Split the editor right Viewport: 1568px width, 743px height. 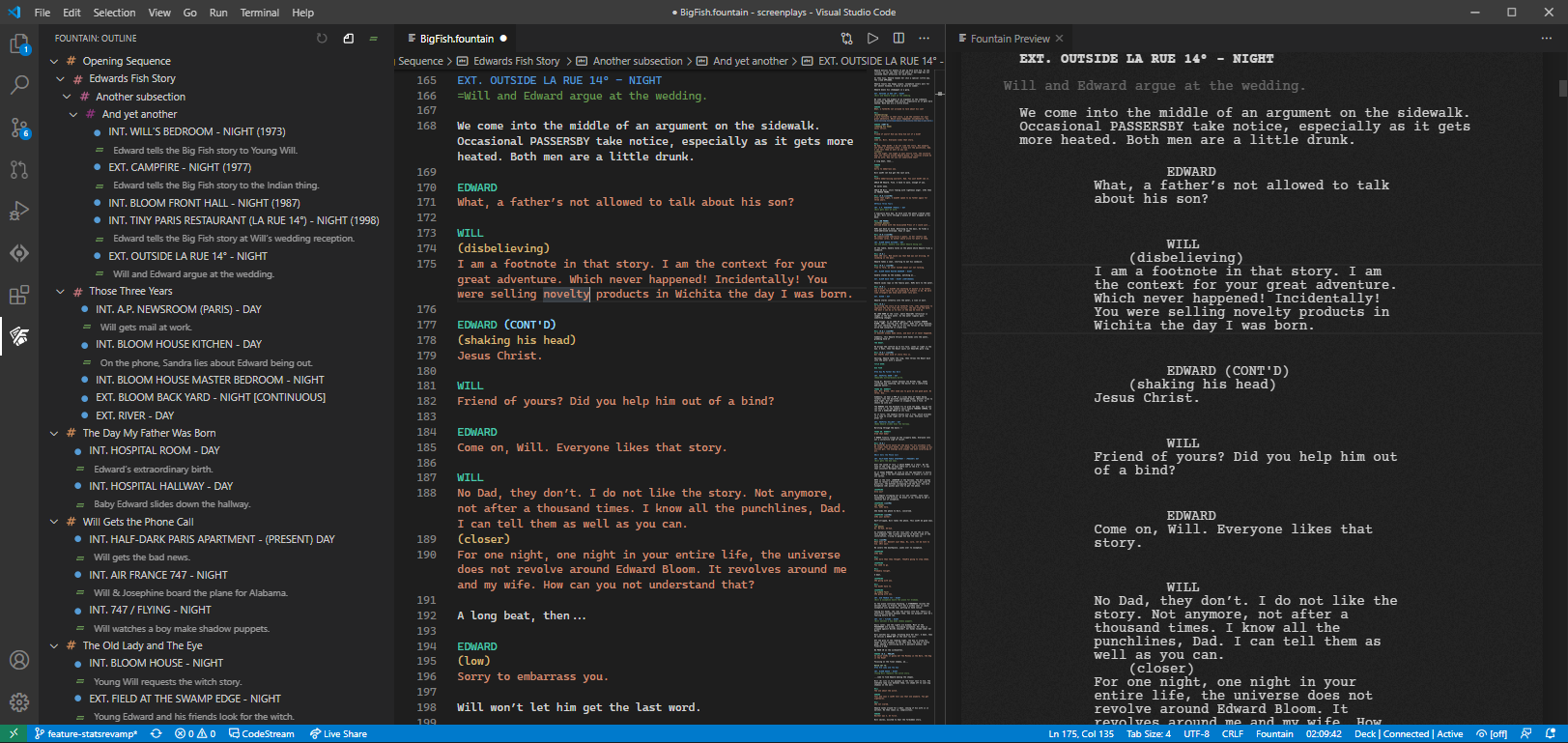click(898, 39)
